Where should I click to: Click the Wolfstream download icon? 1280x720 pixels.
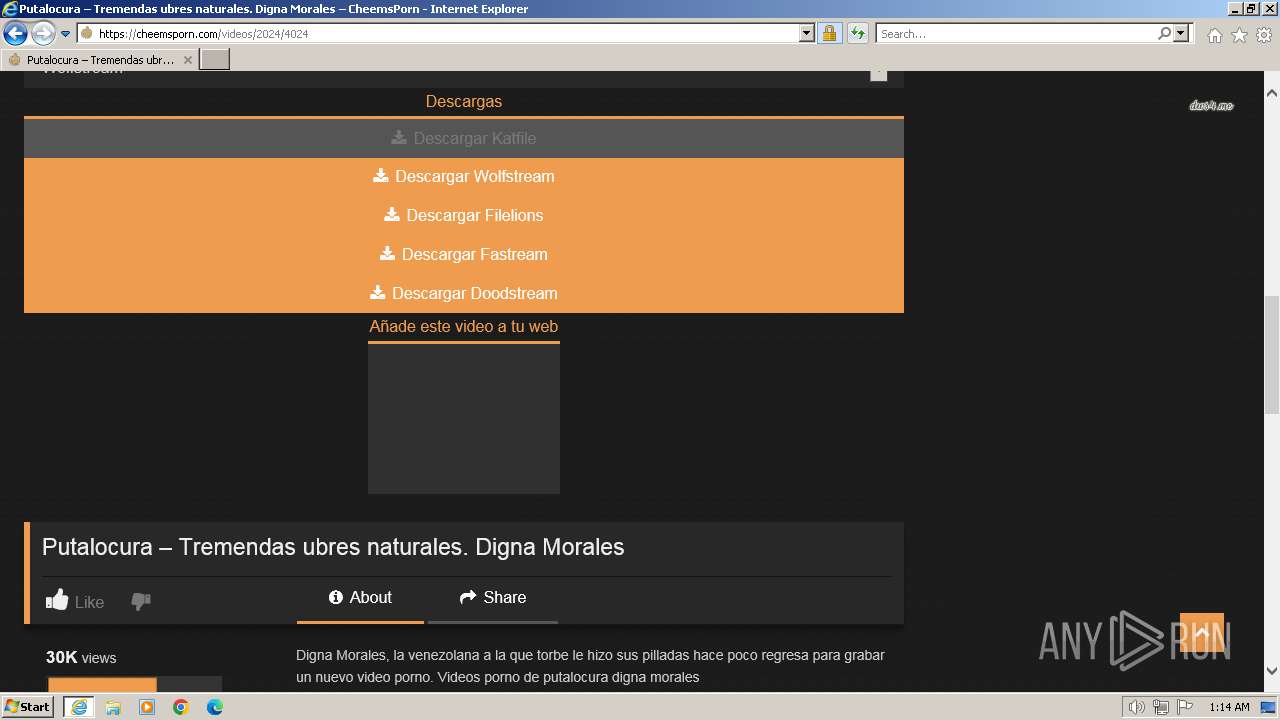coord(381,176)
